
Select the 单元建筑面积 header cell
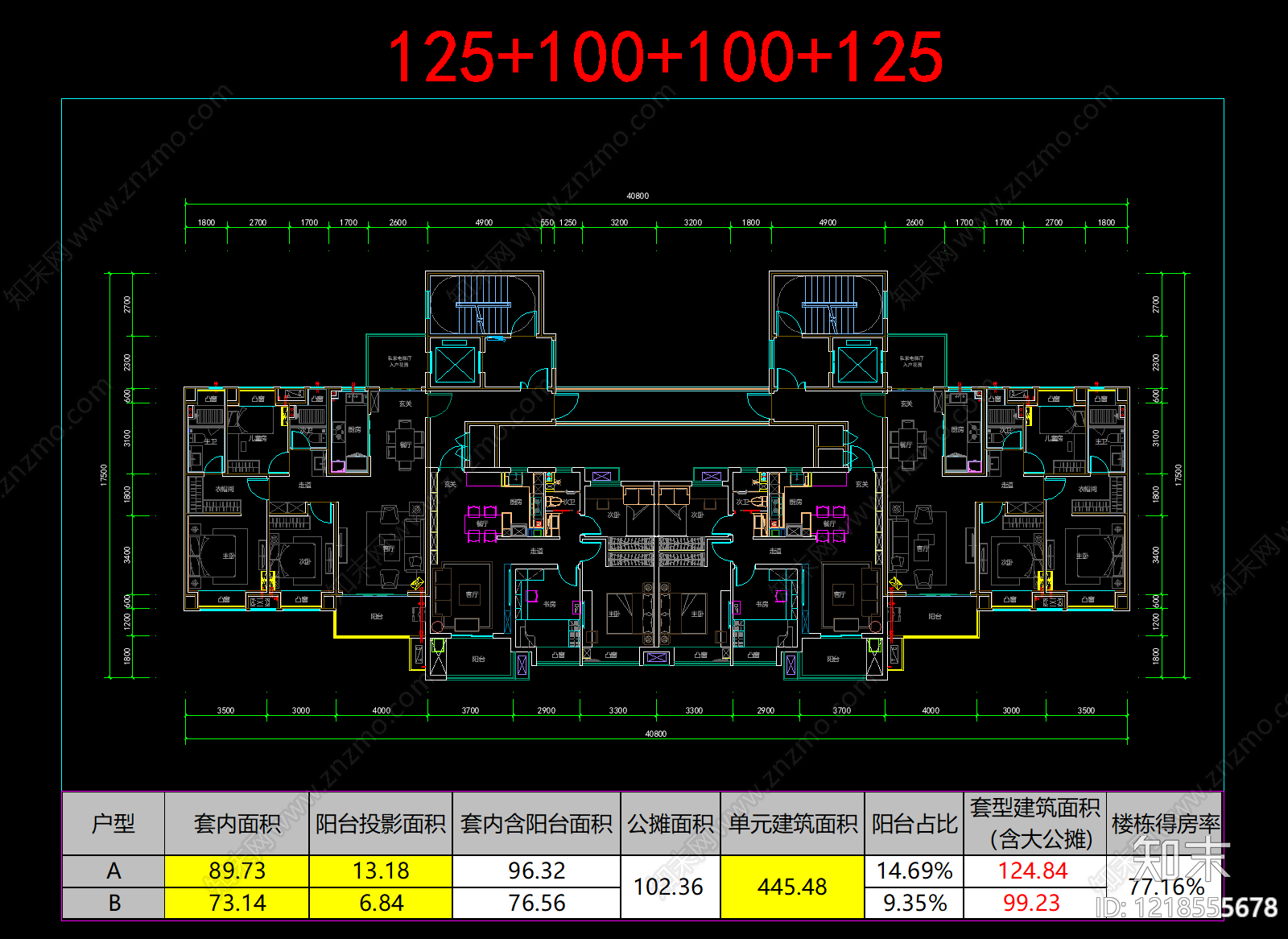793,824
